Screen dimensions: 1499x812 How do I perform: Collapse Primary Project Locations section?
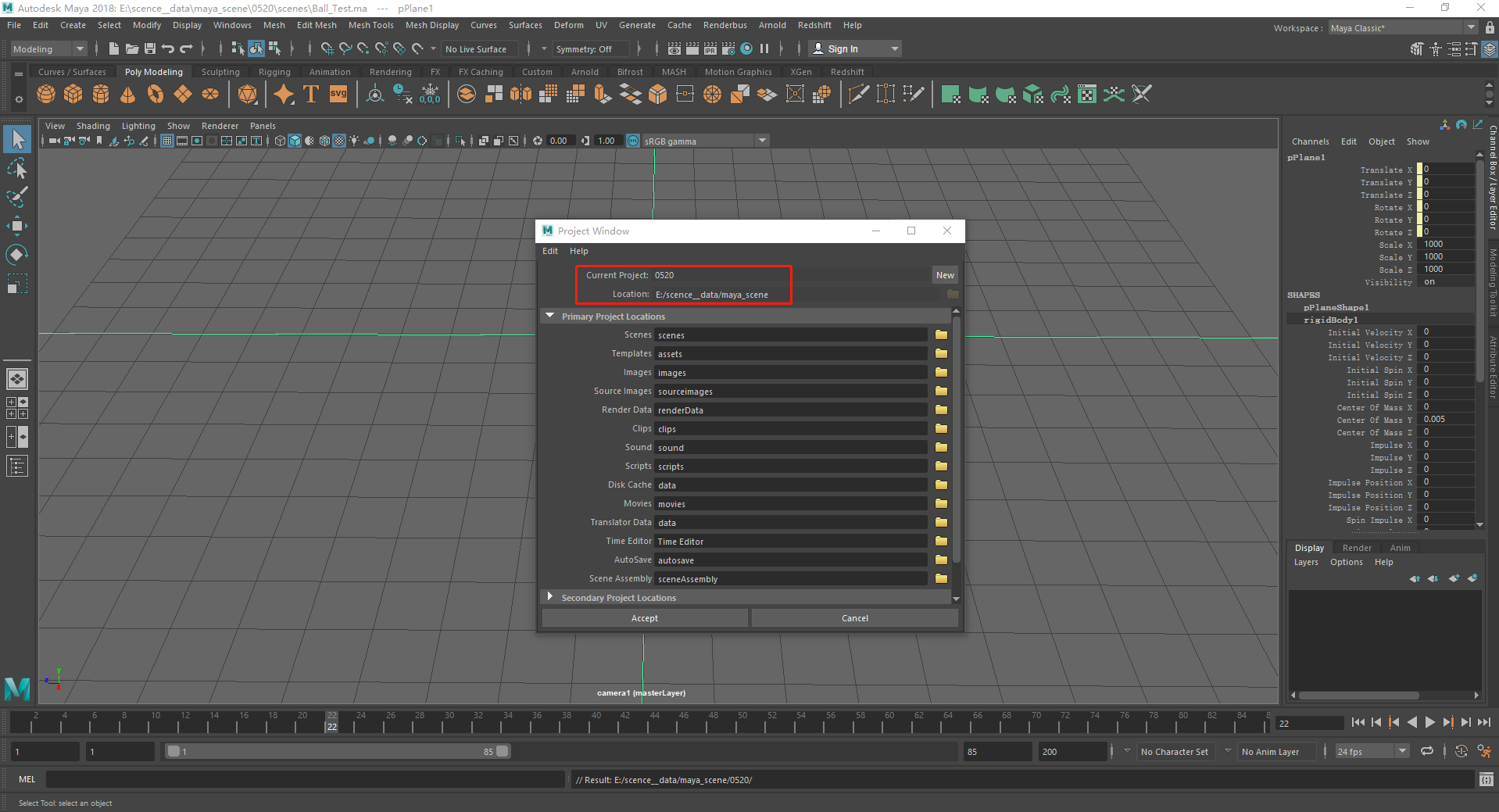tap(550, 316)
